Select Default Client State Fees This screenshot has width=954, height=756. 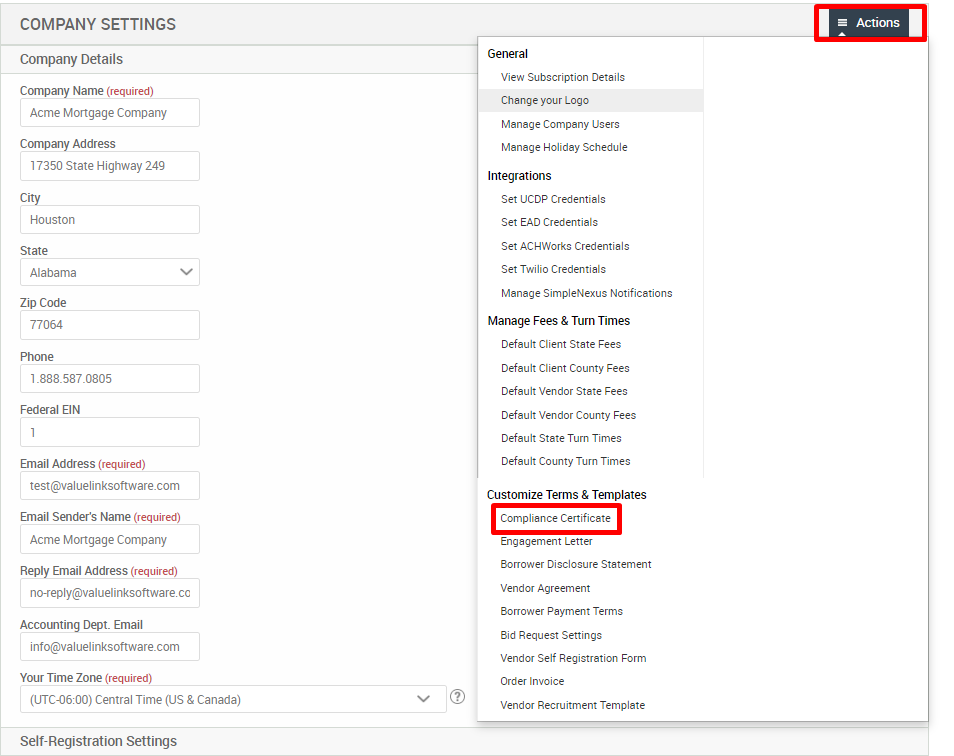click(x=561, y=344)
